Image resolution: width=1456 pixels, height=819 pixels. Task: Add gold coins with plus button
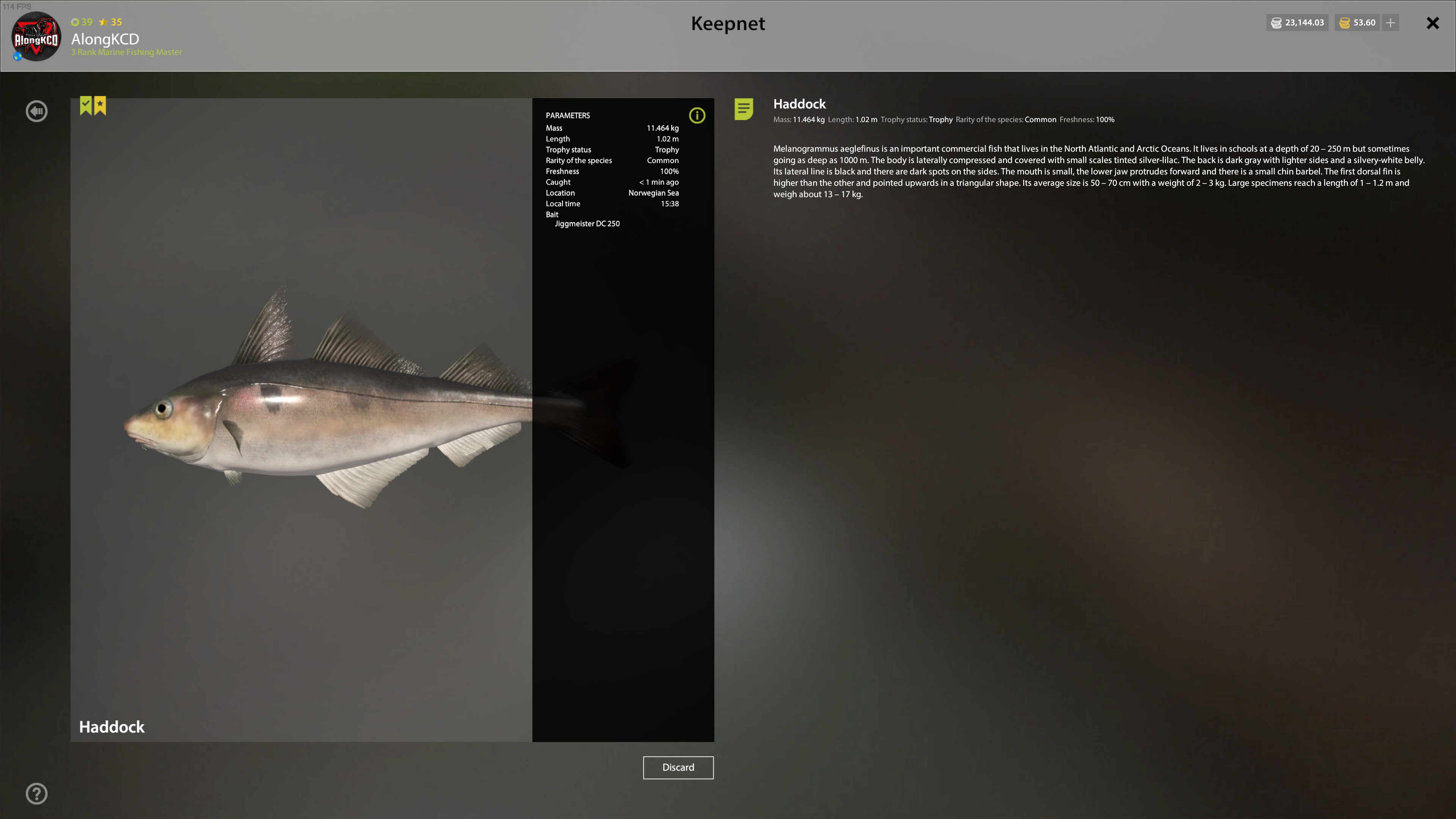1390,23
